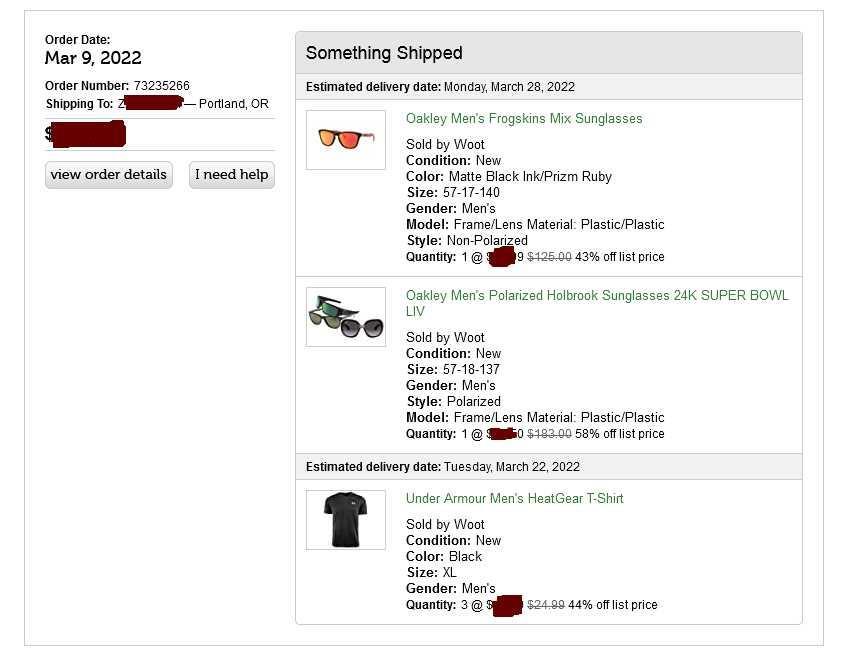Click the Portland, OR shipping address
Viewport: 842px width, 658px height.
(233, 104)
